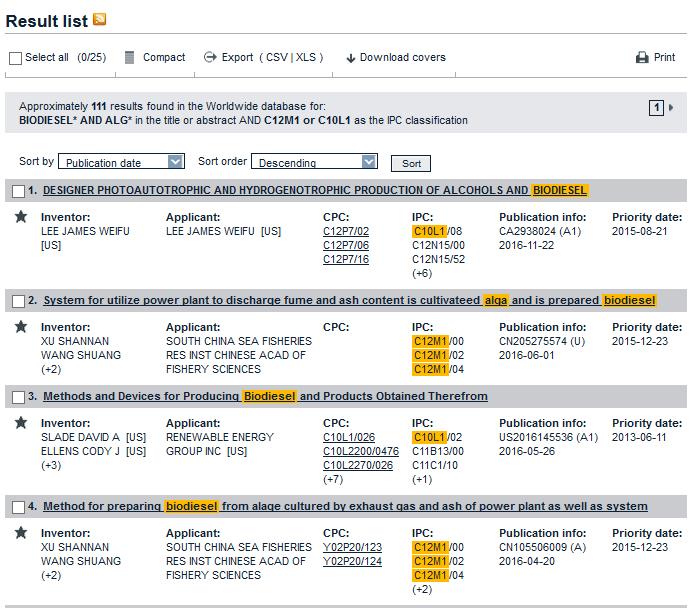699x608 pixels.
Task: Export results as CSV
Action: pos(277,58)
